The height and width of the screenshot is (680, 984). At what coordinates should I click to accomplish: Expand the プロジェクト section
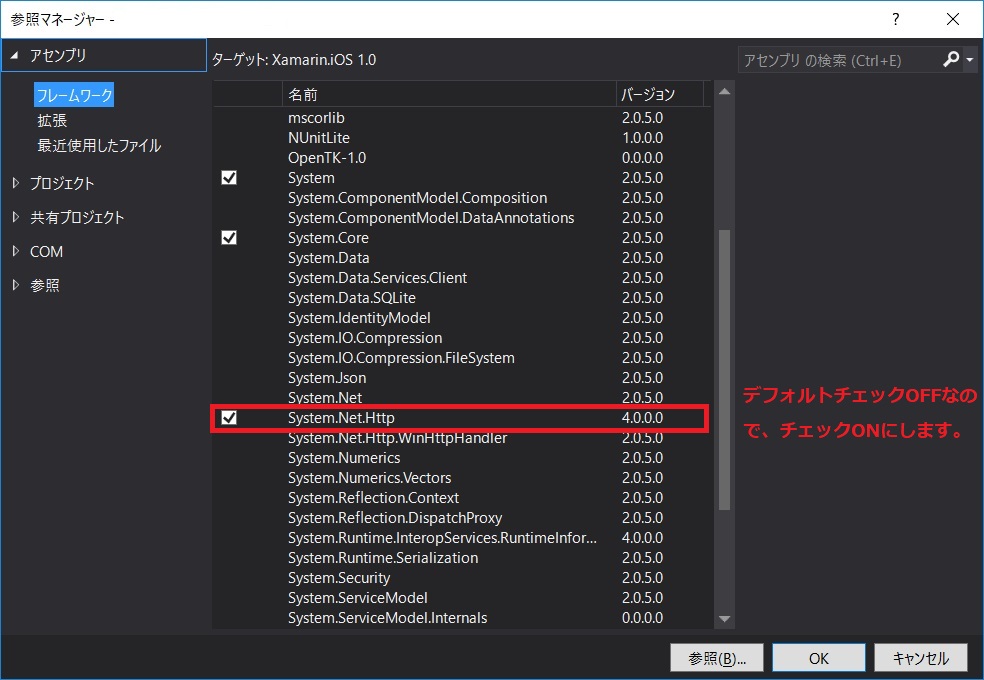16,183
